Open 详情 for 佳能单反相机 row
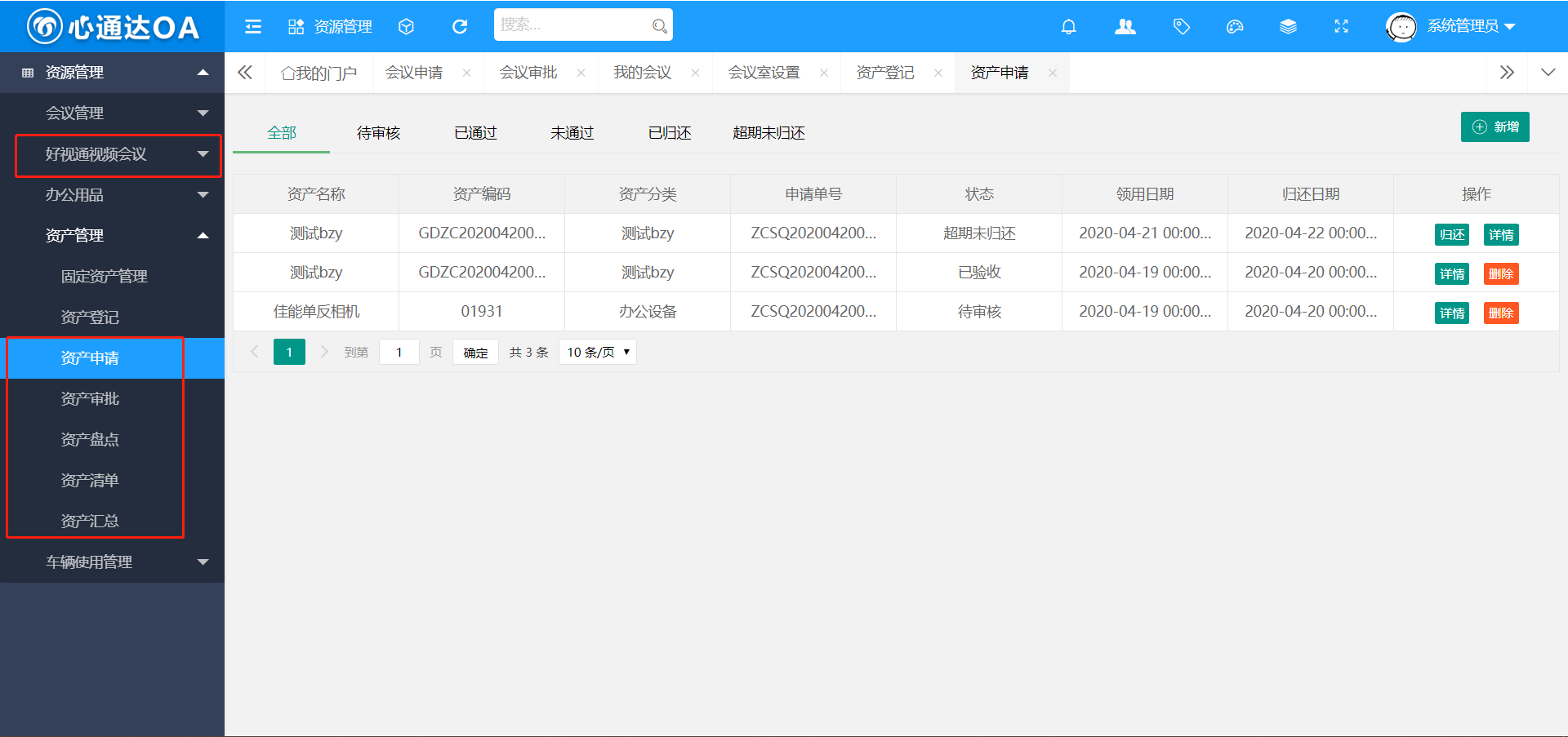Image resolution: width=1568 pixels, height=737 pixels. click(1452, 313)
